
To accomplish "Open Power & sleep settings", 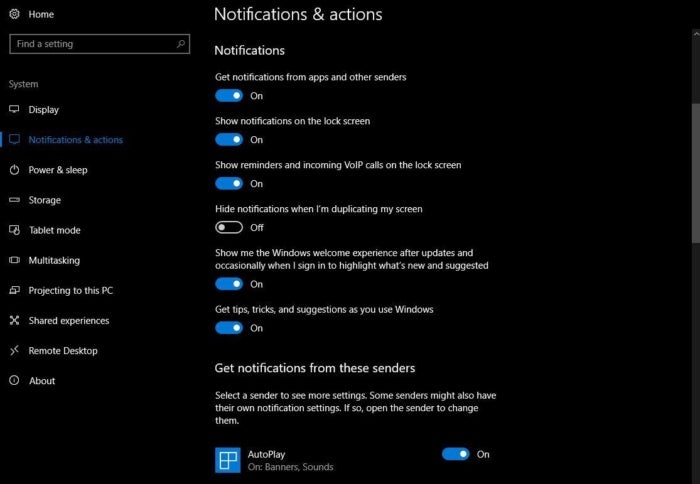I will [58, 170].
